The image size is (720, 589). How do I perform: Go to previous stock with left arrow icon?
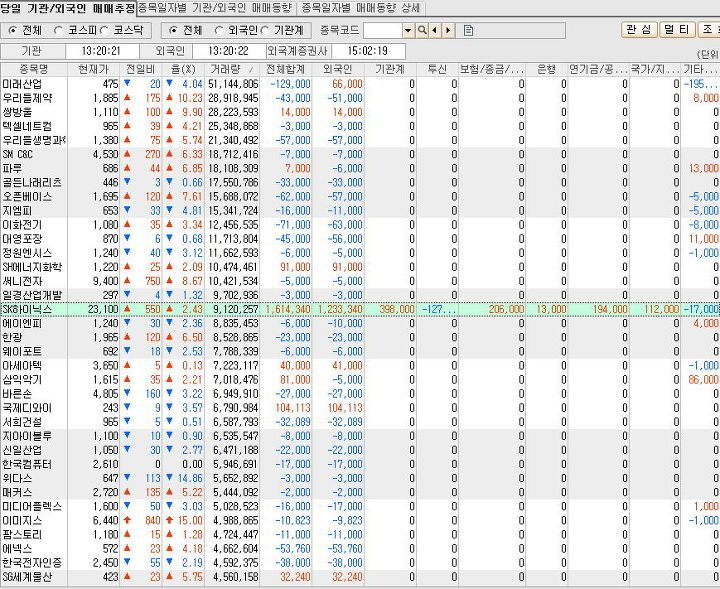(x=434, y=31)
